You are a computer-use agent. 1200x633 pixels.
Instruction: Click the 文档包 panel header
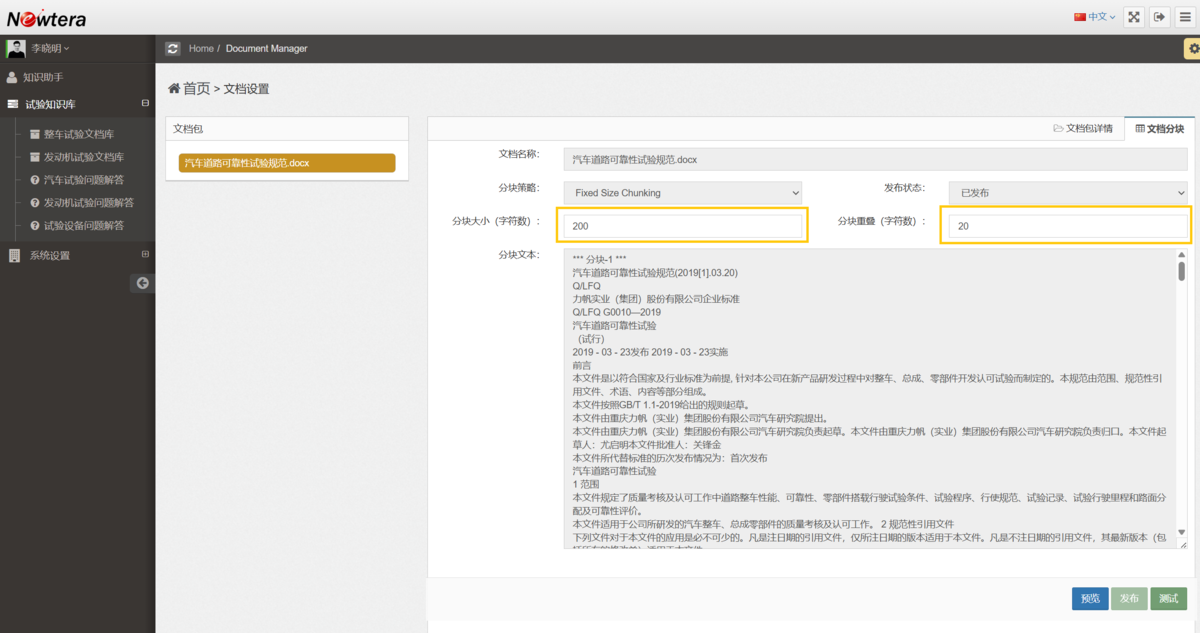[x=287, y=129]
